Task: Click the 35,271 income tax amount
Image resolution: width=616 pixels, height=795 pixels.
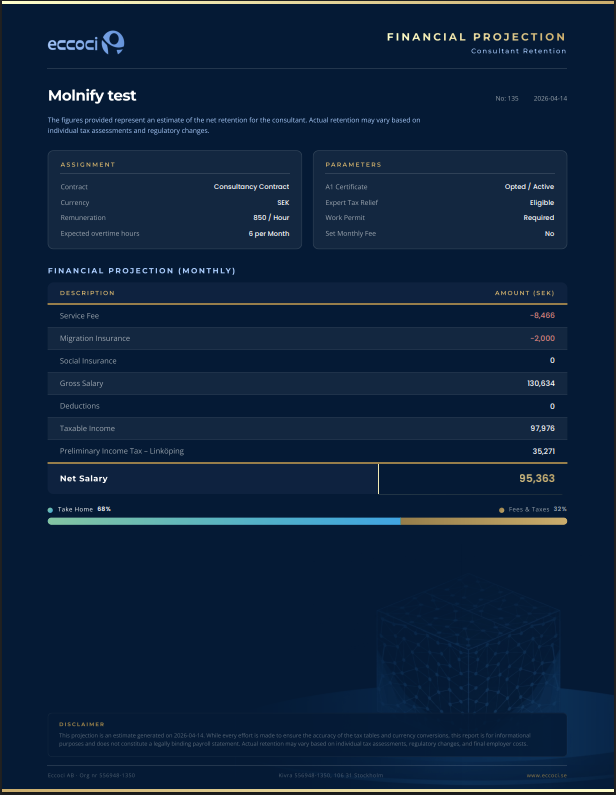Action: pyautogui.click(x=543, y=451)
